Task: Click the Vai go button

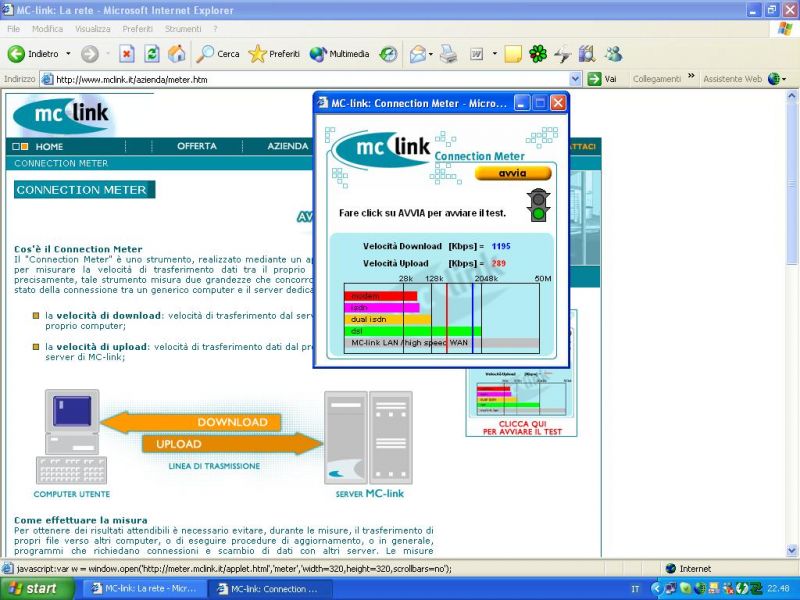Action: [602, 79]
